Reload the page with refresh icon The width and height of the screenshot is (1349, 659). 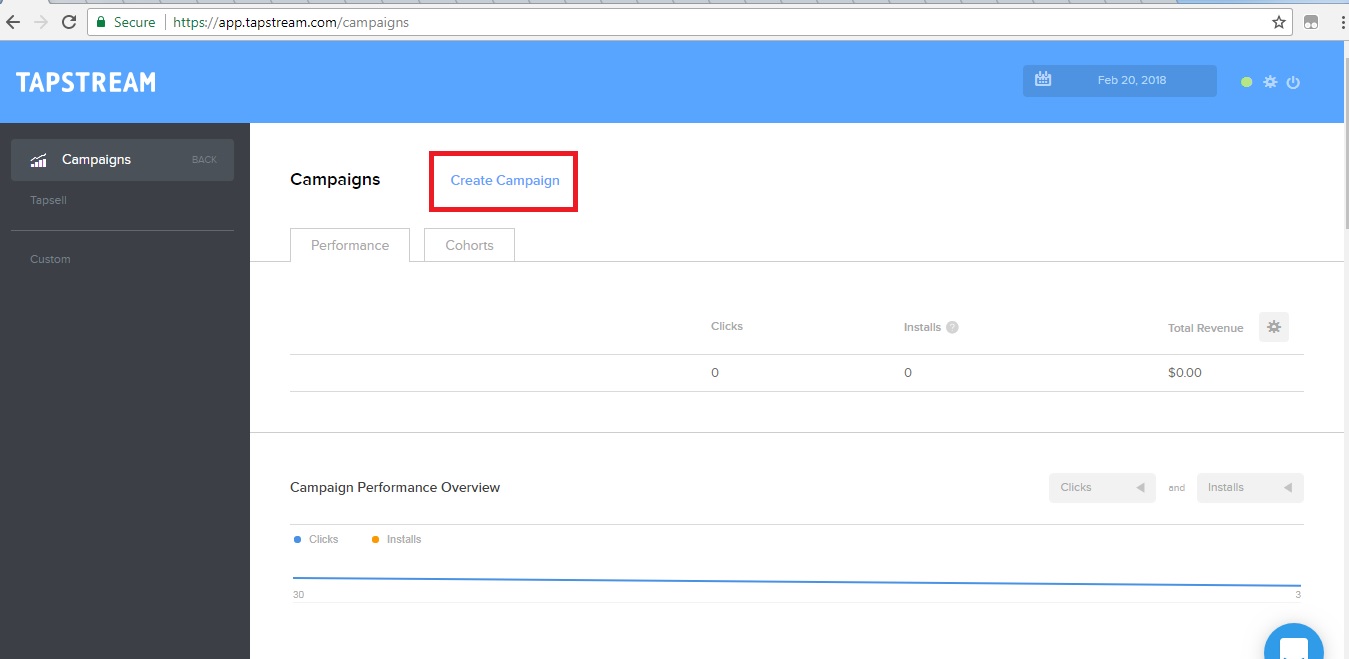(x=69, y=22)
